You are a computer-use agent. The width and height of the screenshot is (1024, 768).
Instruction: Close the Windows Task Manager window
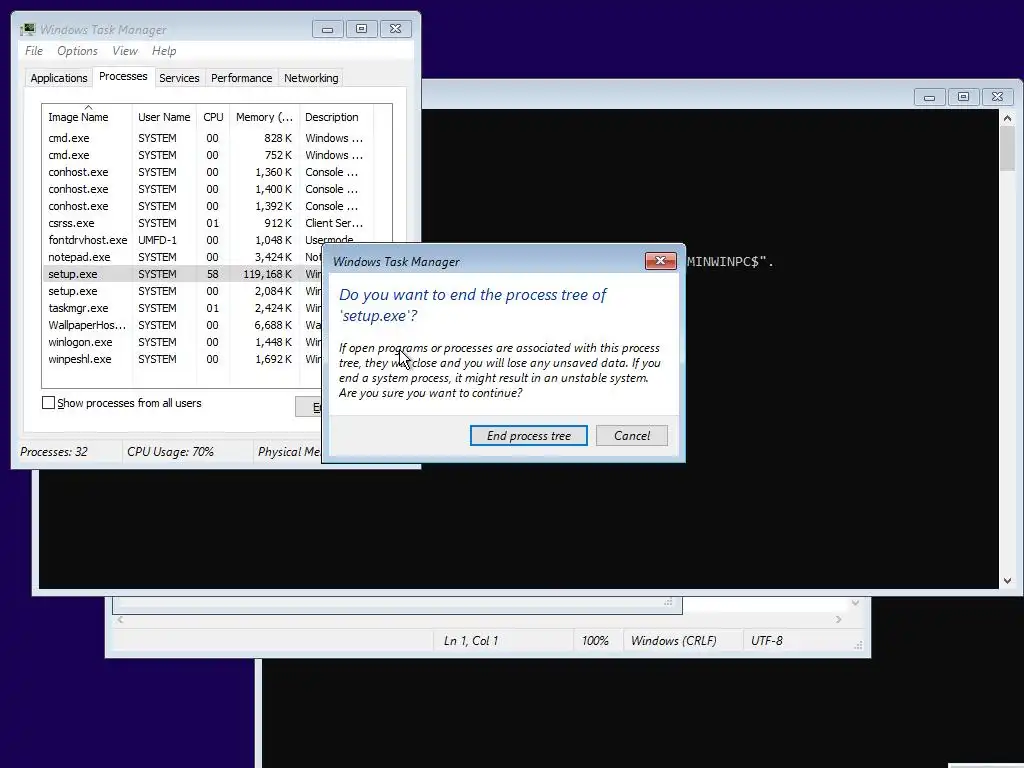[x=395, y=29]
